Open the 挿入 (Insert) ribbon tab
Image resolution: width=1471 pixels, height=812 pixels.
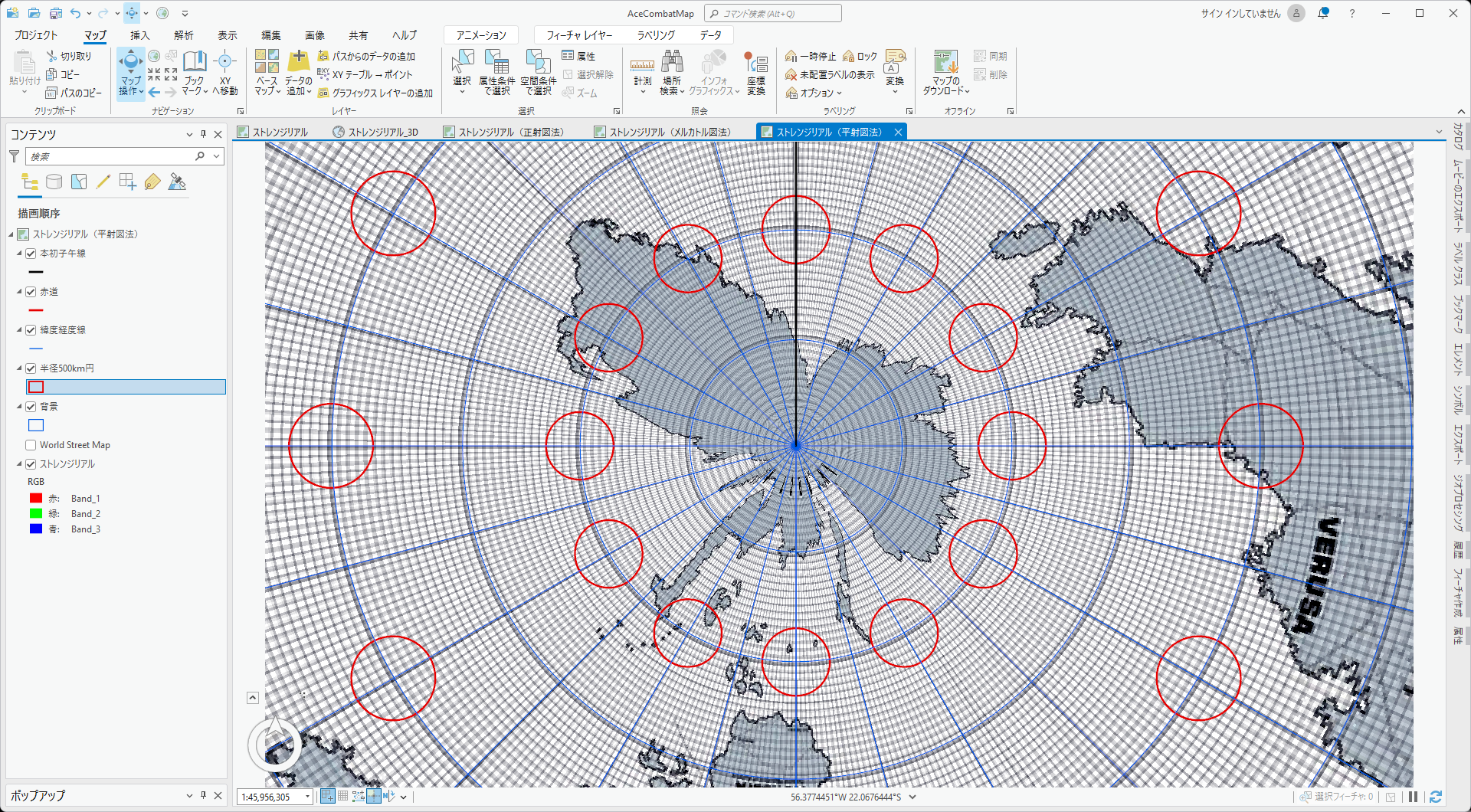[x=139, y=35]
